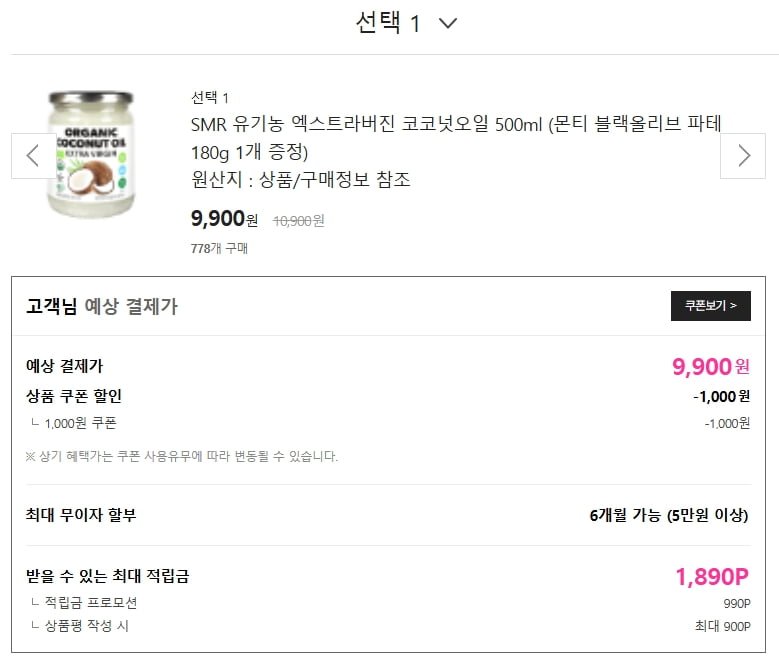Open the coconut oil jar product image

pos(90,155)
